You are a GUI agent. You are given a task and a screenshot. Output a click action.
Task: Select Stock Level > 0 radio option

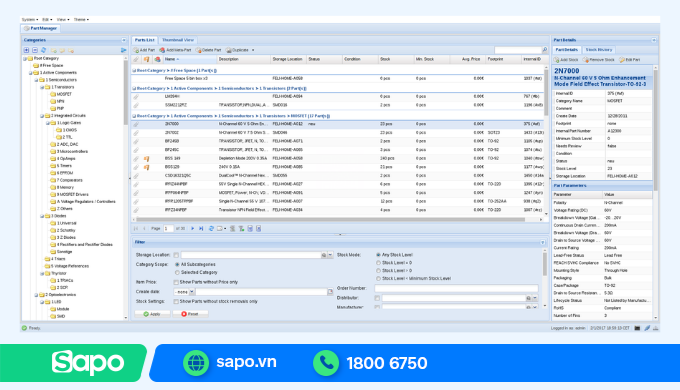(378, 270)
